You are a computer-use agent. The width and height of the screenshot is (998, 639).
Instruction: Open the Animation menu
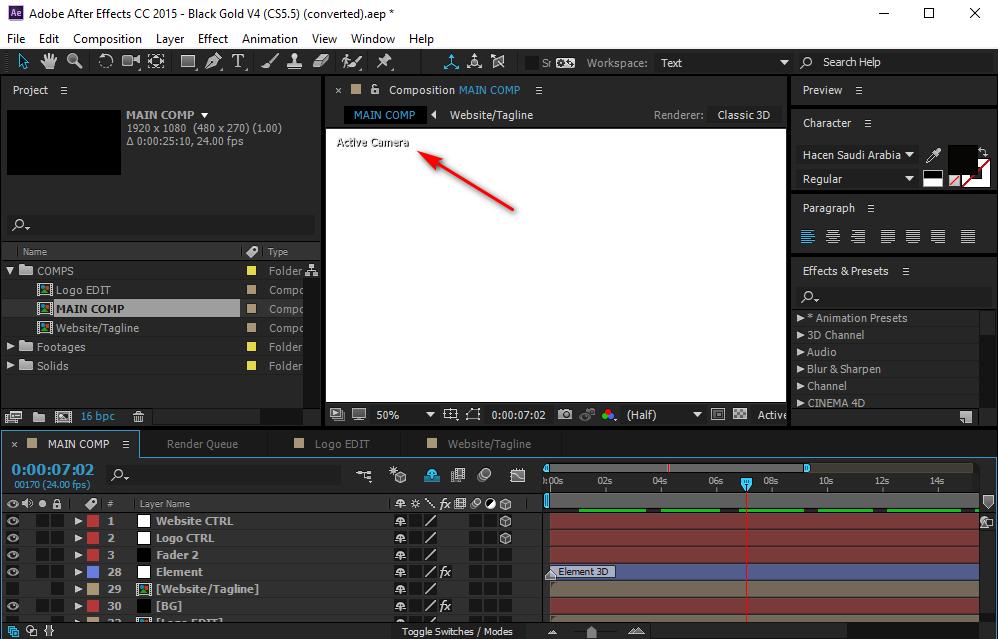click(x=269, y=39)
